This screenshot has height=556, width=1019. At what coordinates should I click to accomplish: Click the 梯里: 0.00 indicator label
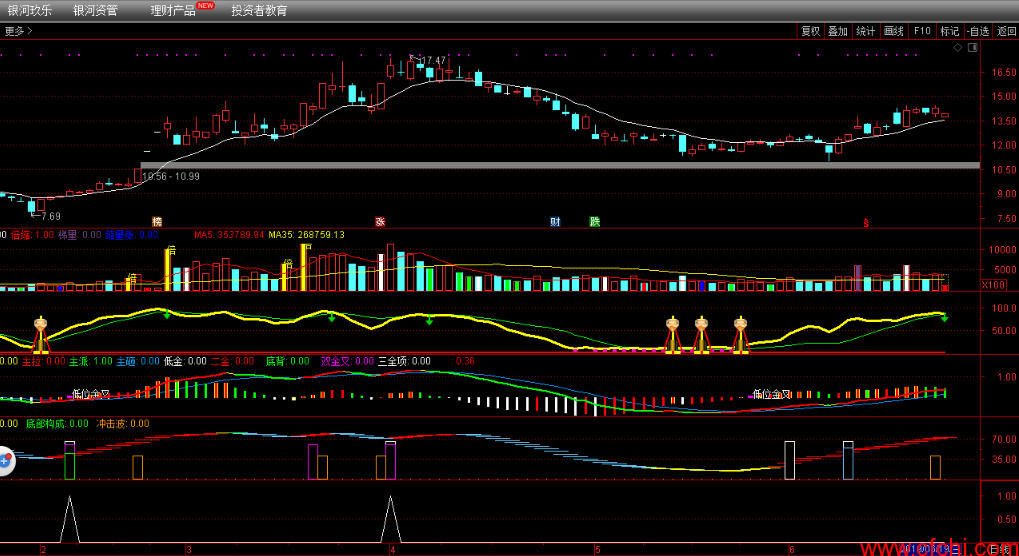pos(80,234)
